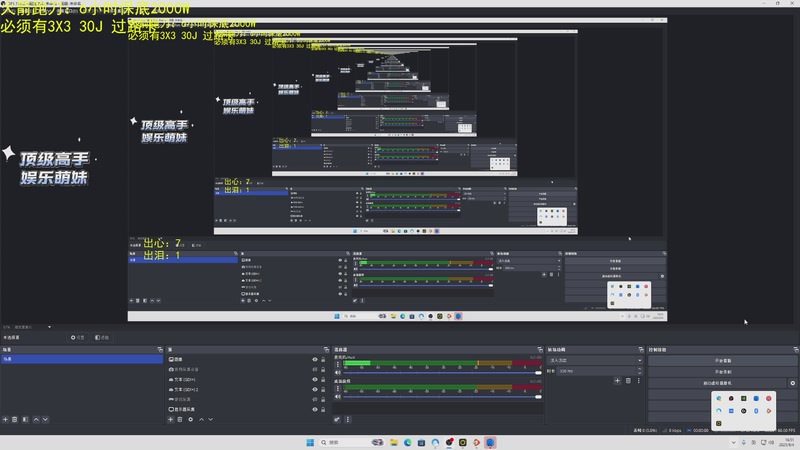The width and height of the screenshot is (800, 450).
Task: Show the hidden Video Capture Device source
Action: [x=315, y=369]
